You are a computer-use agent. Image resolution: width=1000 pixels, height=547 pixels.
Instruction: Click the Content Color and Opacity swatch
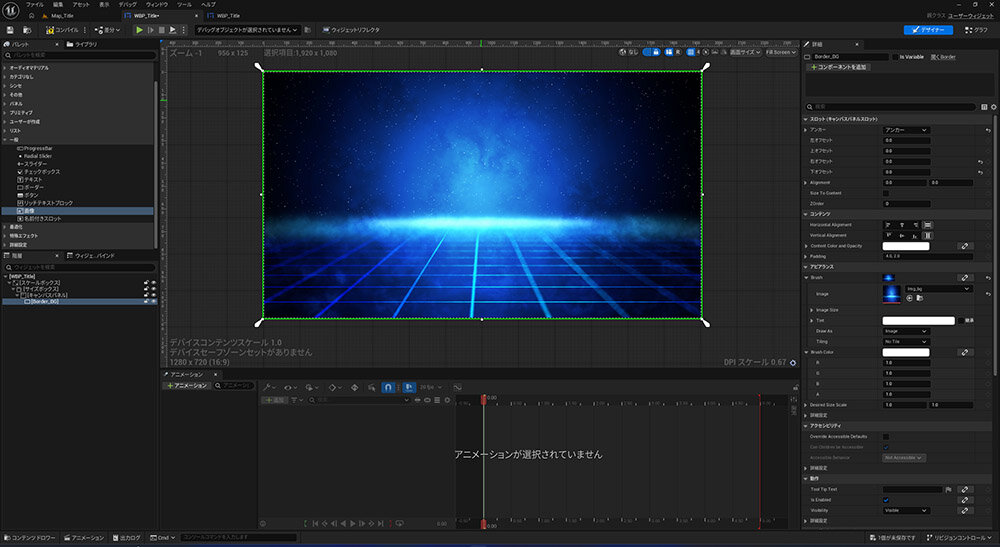[905, 245]
